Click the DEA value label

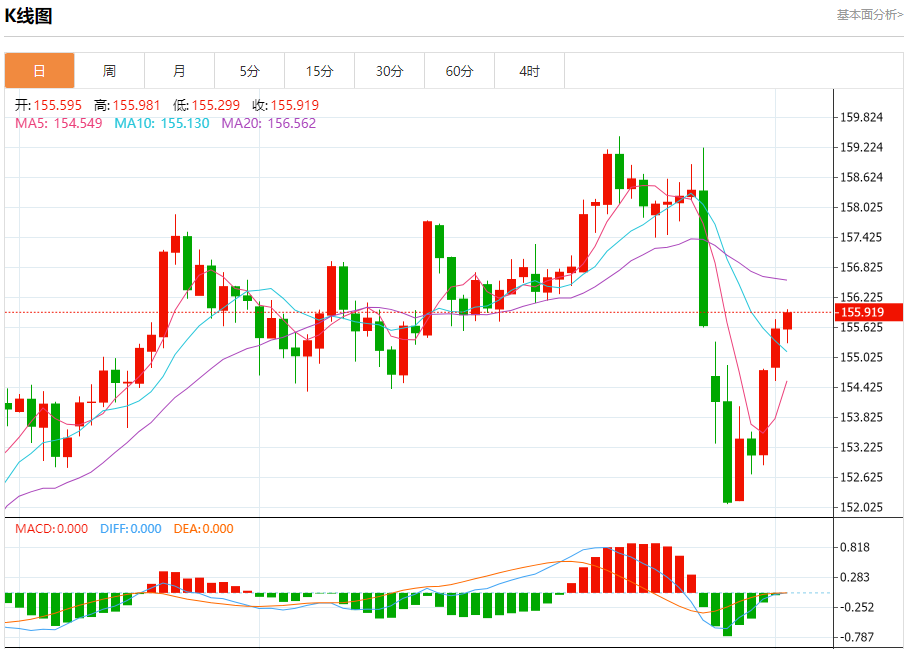[x=203, y=529]
